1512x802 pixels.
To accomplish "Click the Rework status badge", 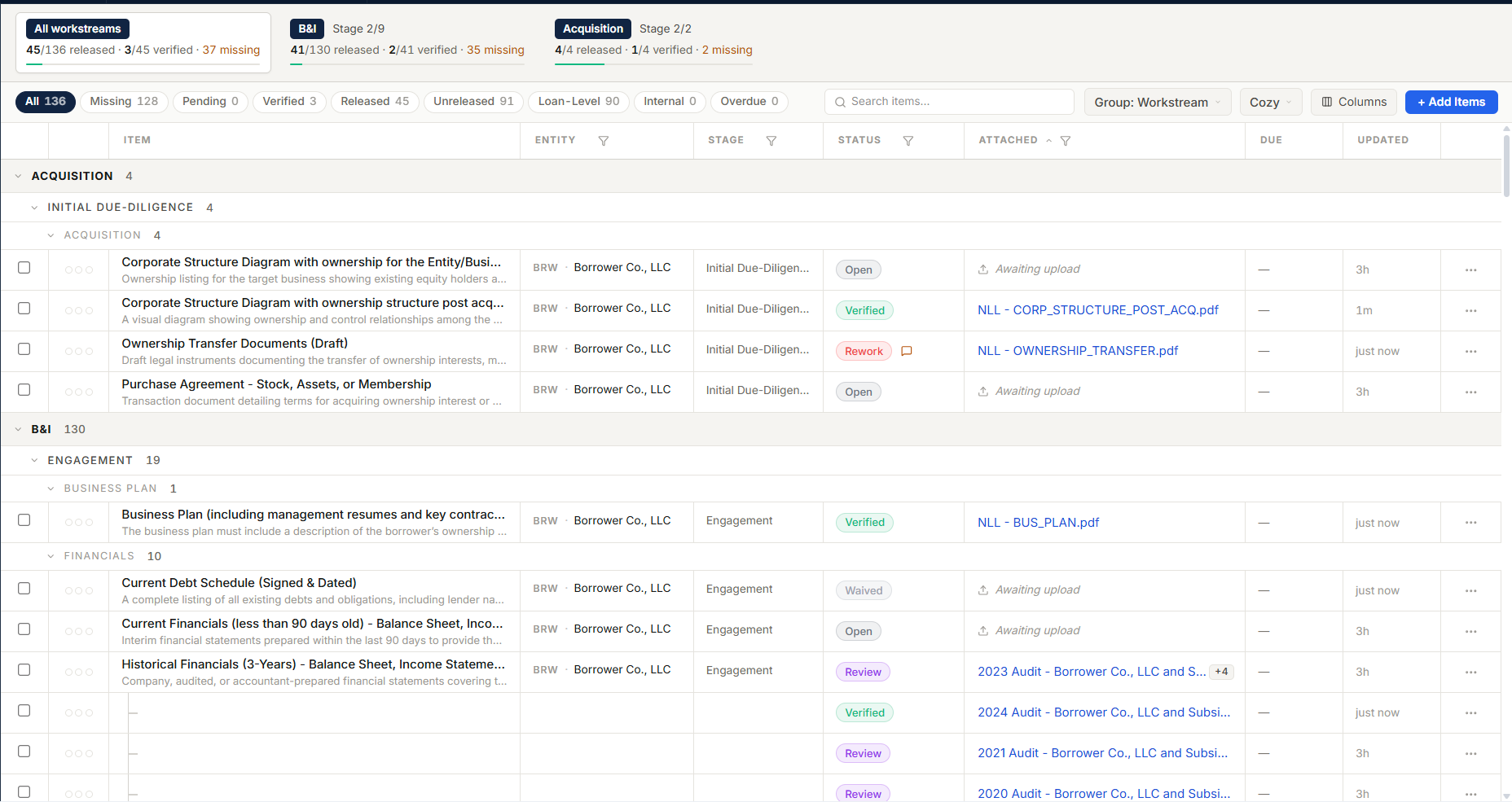I will click(864, 351).
